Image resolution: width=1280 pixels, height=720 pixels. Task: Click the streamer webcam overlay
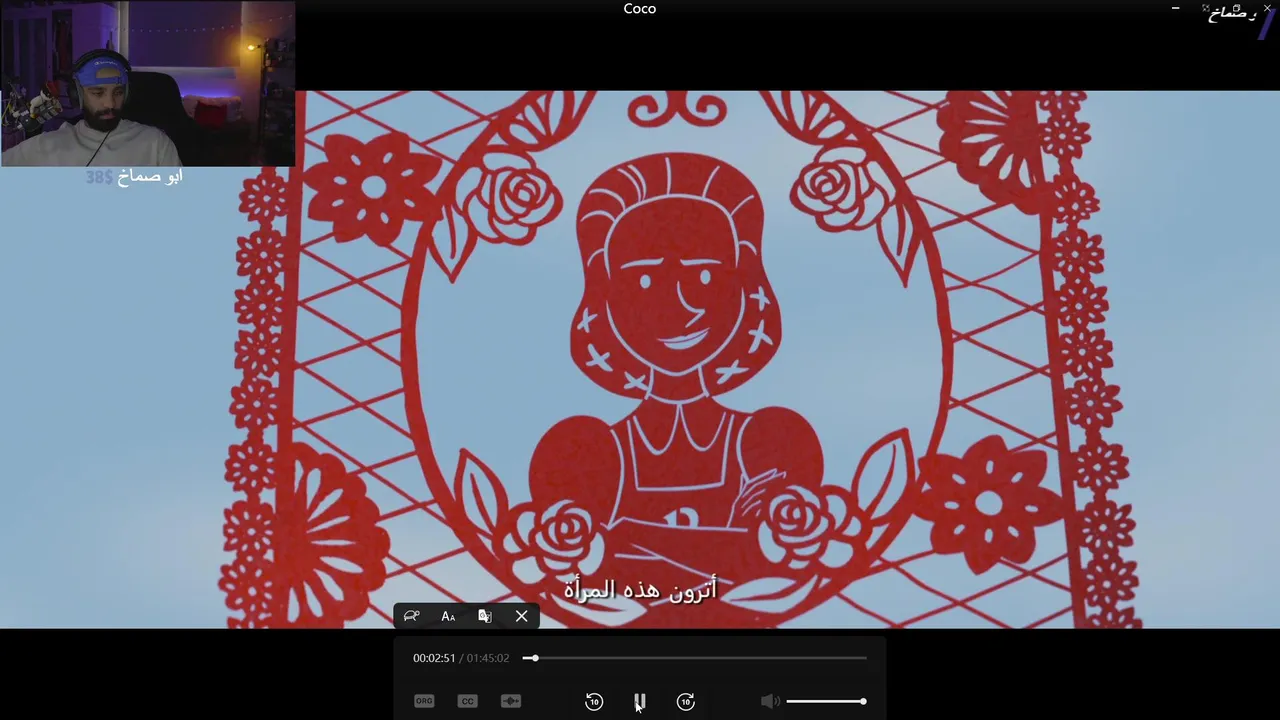(148, 84)
